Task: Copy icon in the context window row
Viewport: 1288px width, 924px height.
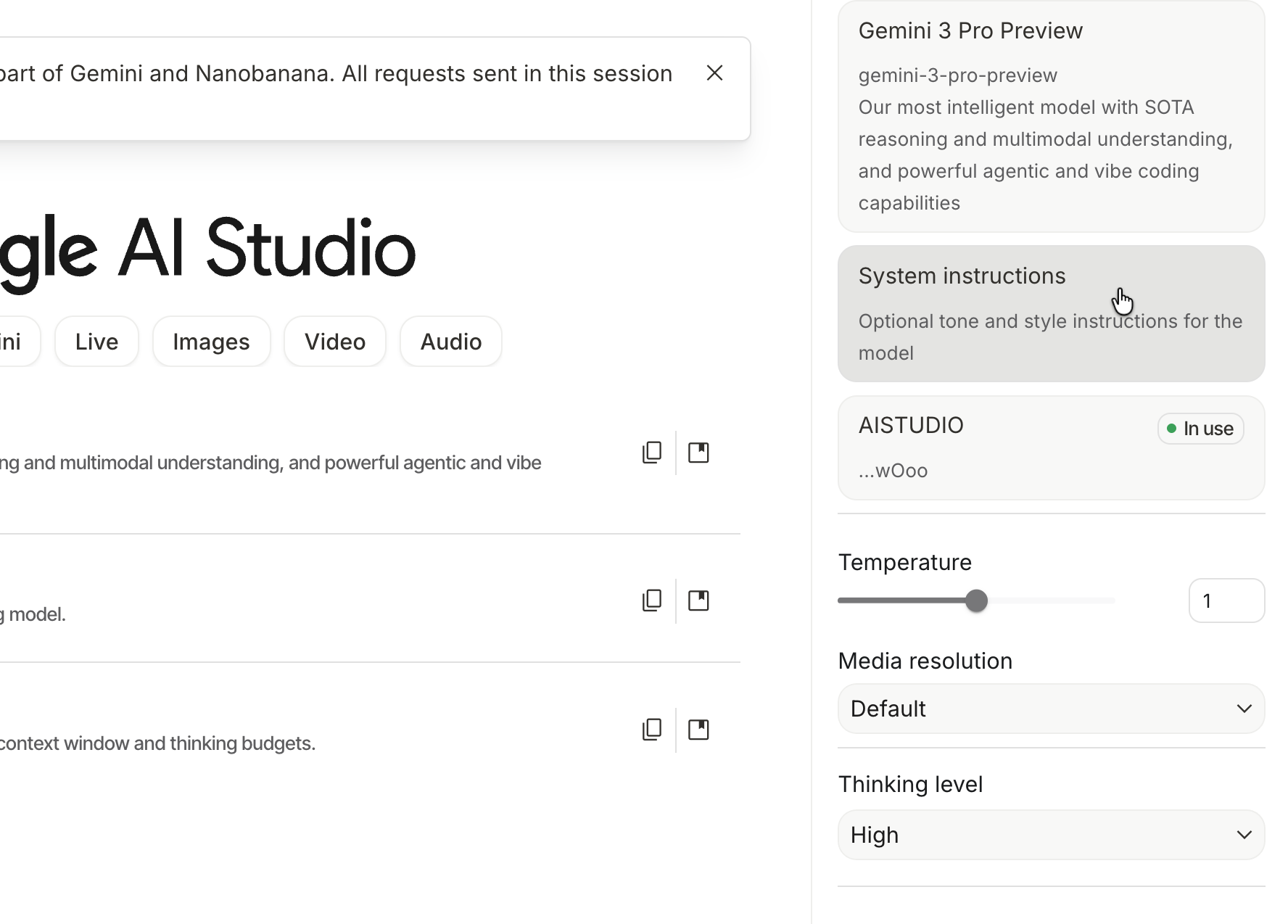Action: click(x=652, y=730)
